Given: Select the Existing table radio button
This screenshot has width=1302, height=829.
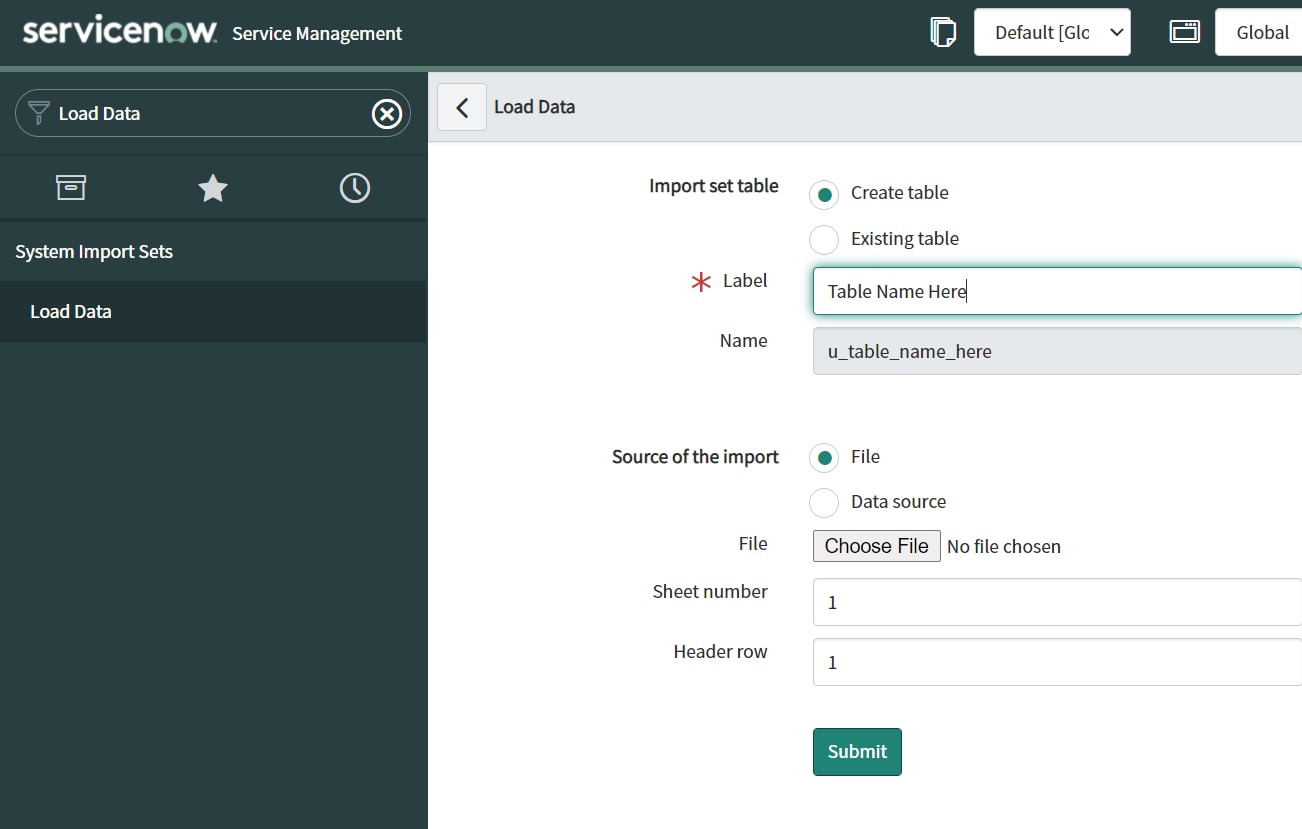Looking at the screenshot, I should (x=824, y=240).
